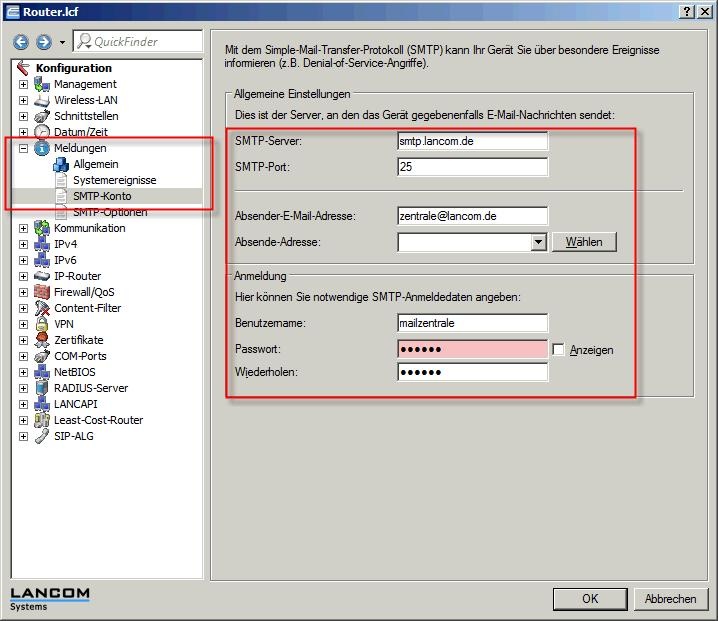Click the Content-Filter icon
This screenshot has width=718, height=621.
coord(42,308)
